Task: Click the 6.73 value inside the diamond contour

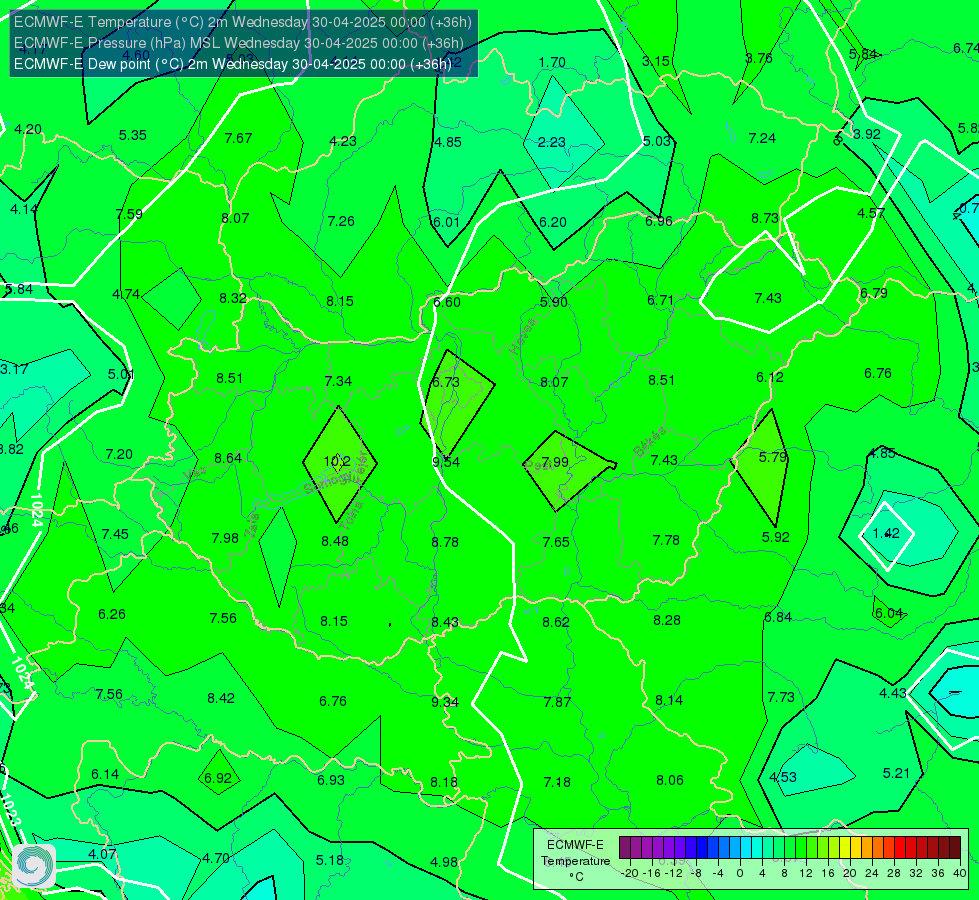Action: [446, 382]
